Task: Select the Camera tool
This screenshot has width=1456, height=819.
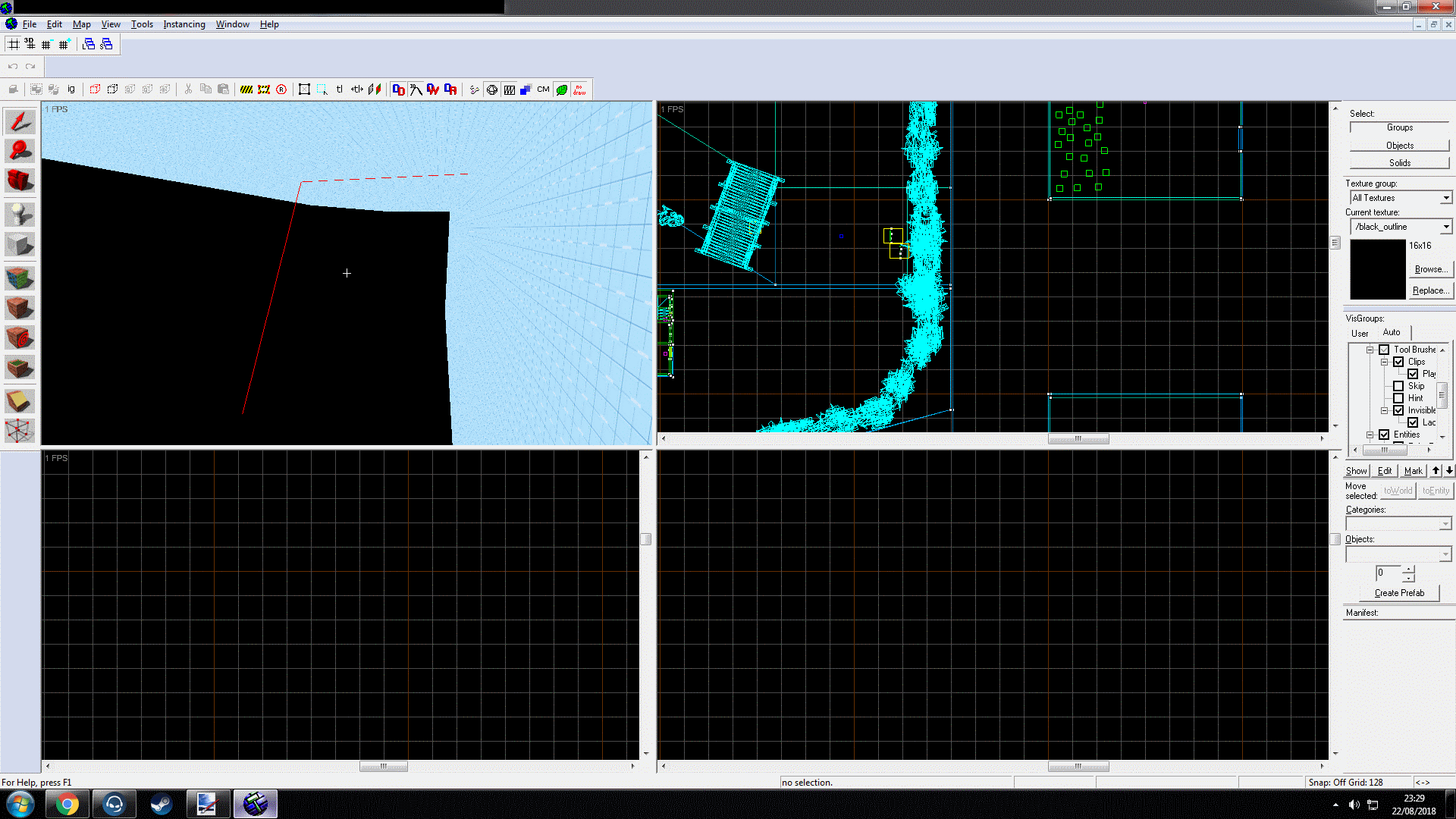Action: click(x=20, y=180)
